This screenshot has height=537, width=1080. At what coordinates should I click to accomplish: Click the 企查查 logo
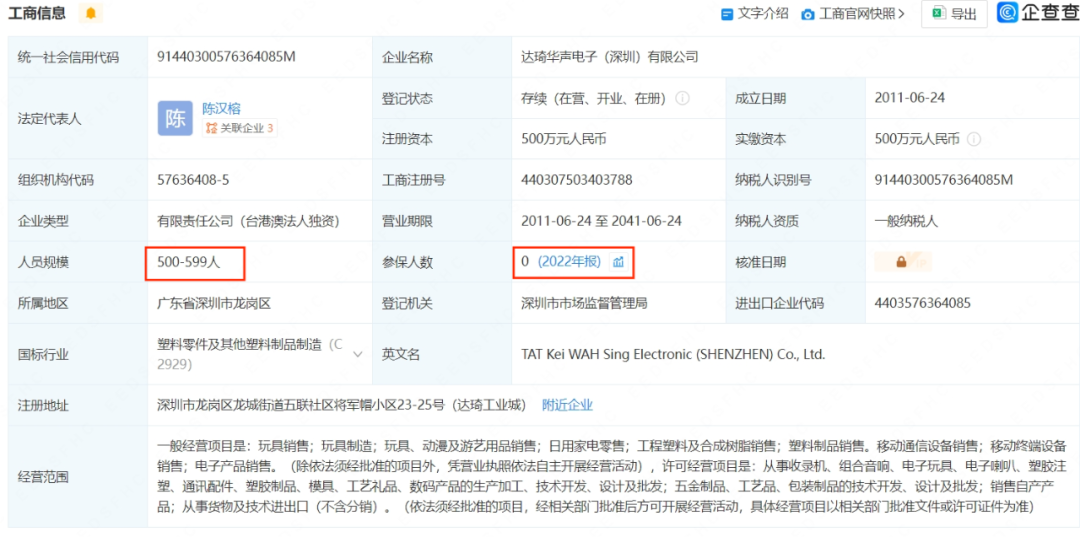click(x=1037, y=13)
